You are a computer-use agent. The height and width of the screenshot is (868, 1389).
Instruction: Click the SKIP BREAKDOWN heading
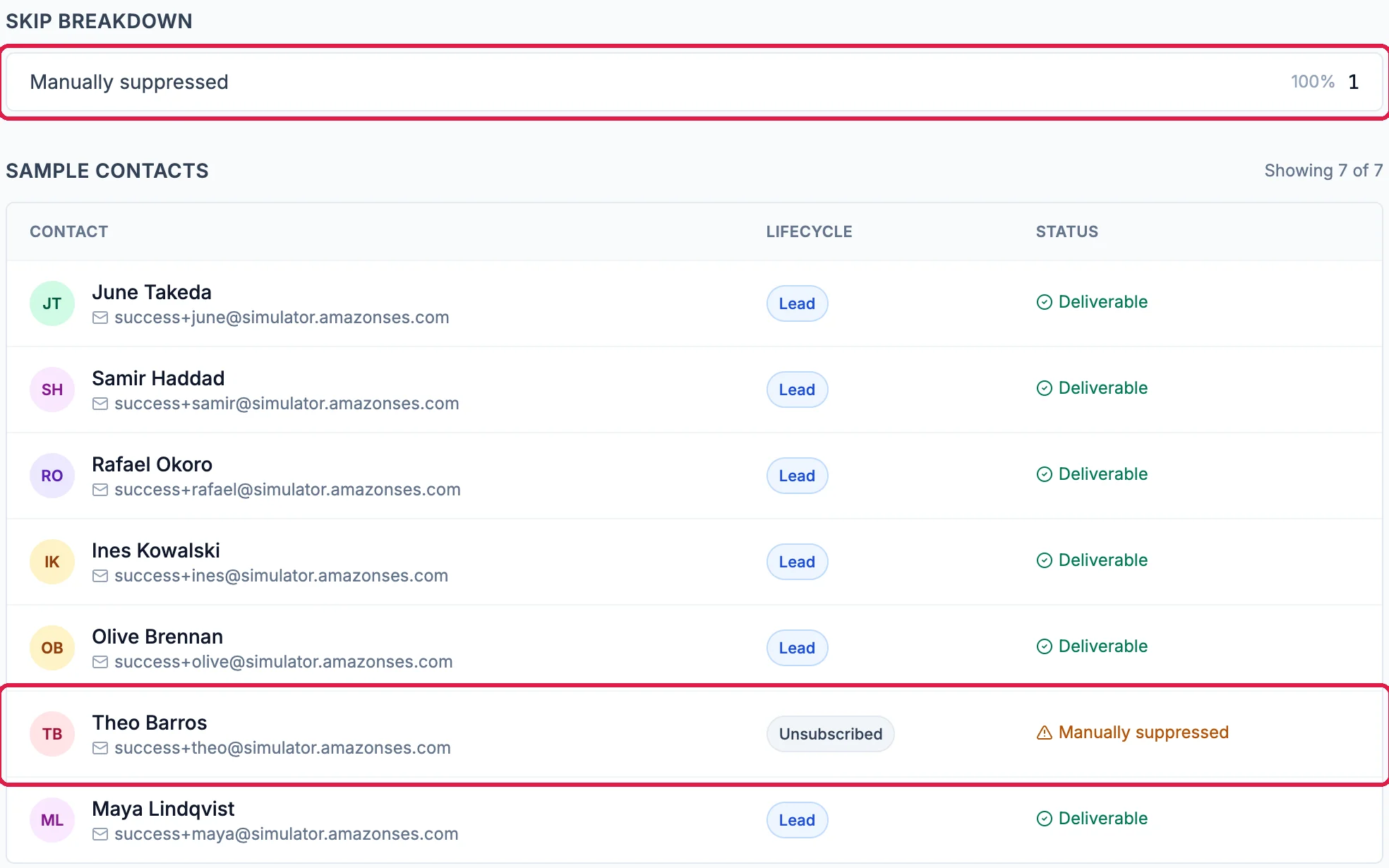[99, 21]
